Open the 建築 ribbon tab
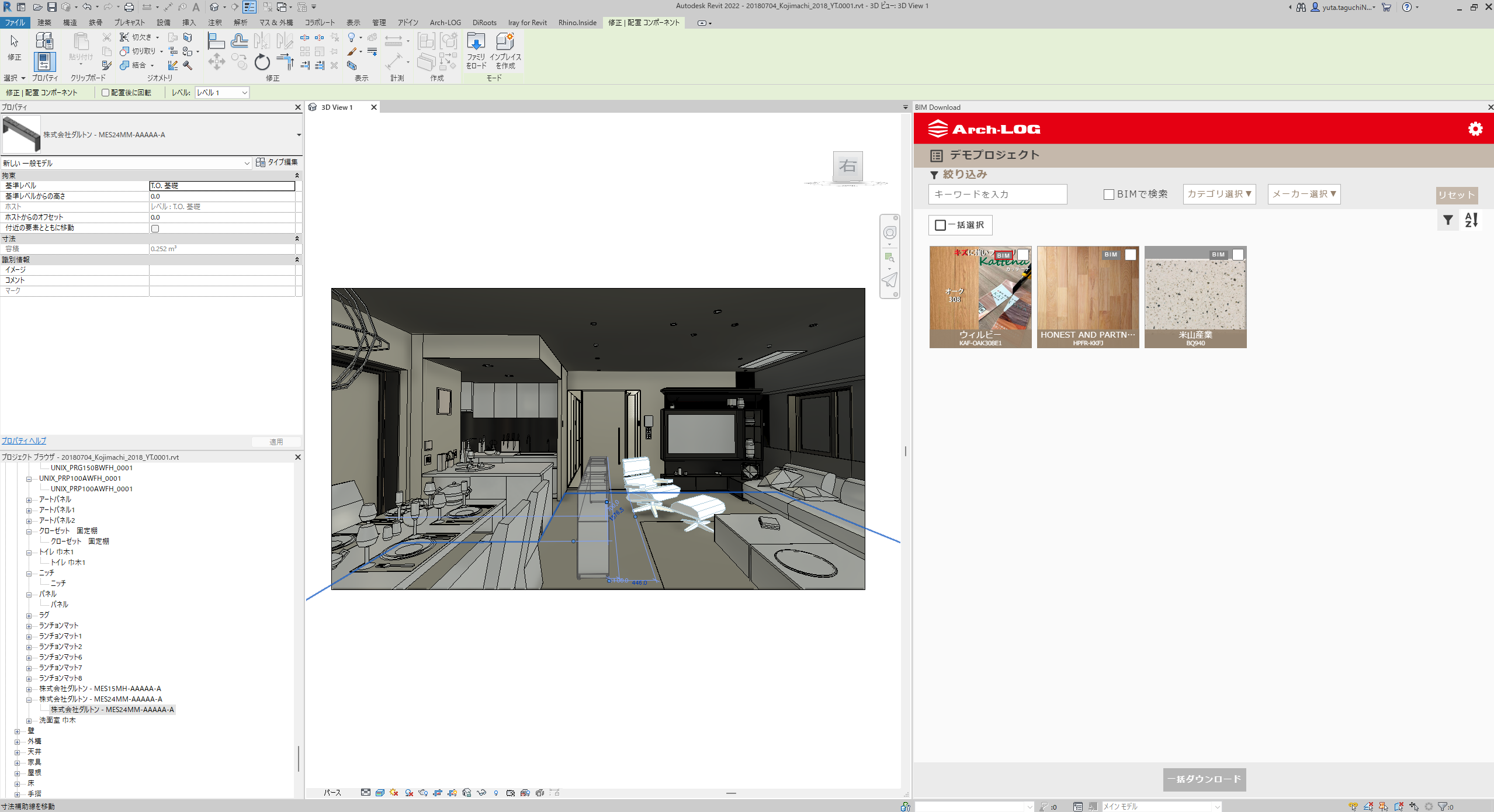Viewport: 1494px width, 812px height. click(44, 23)
